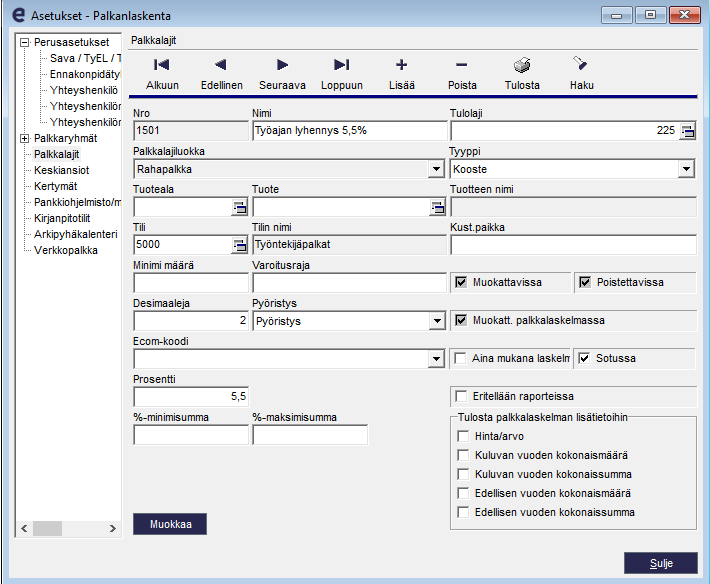
Task: Open search with the Haku flashlight icon
Action: point(580,64)
